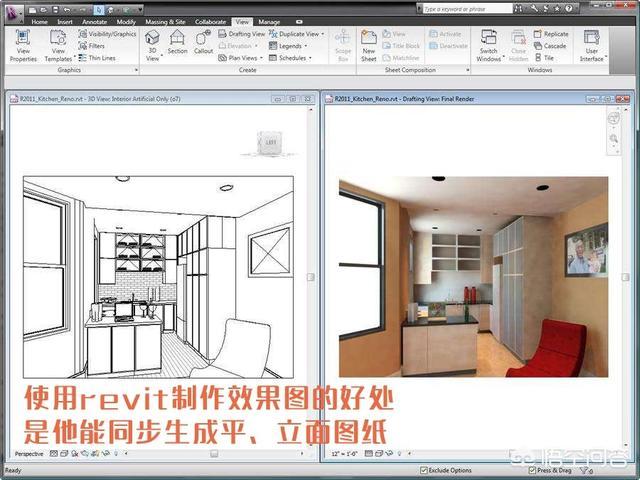Open the Collaborate ribbon tab

(210, 22)
